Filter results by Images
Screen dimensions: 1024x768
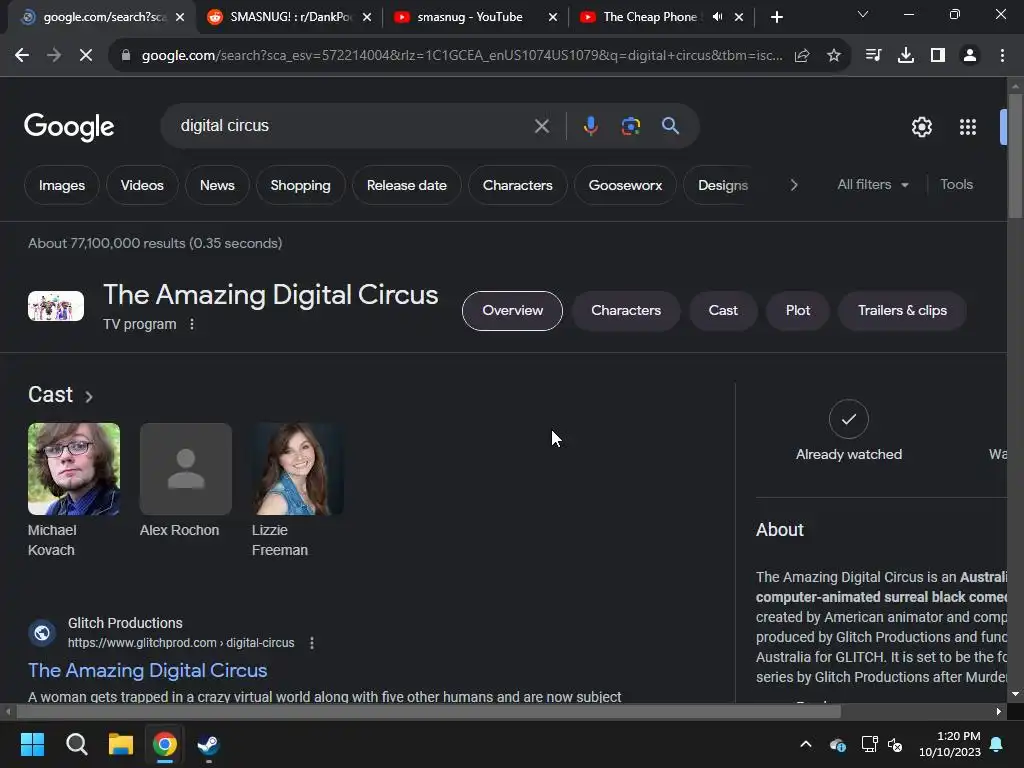[x=61, y=185]
